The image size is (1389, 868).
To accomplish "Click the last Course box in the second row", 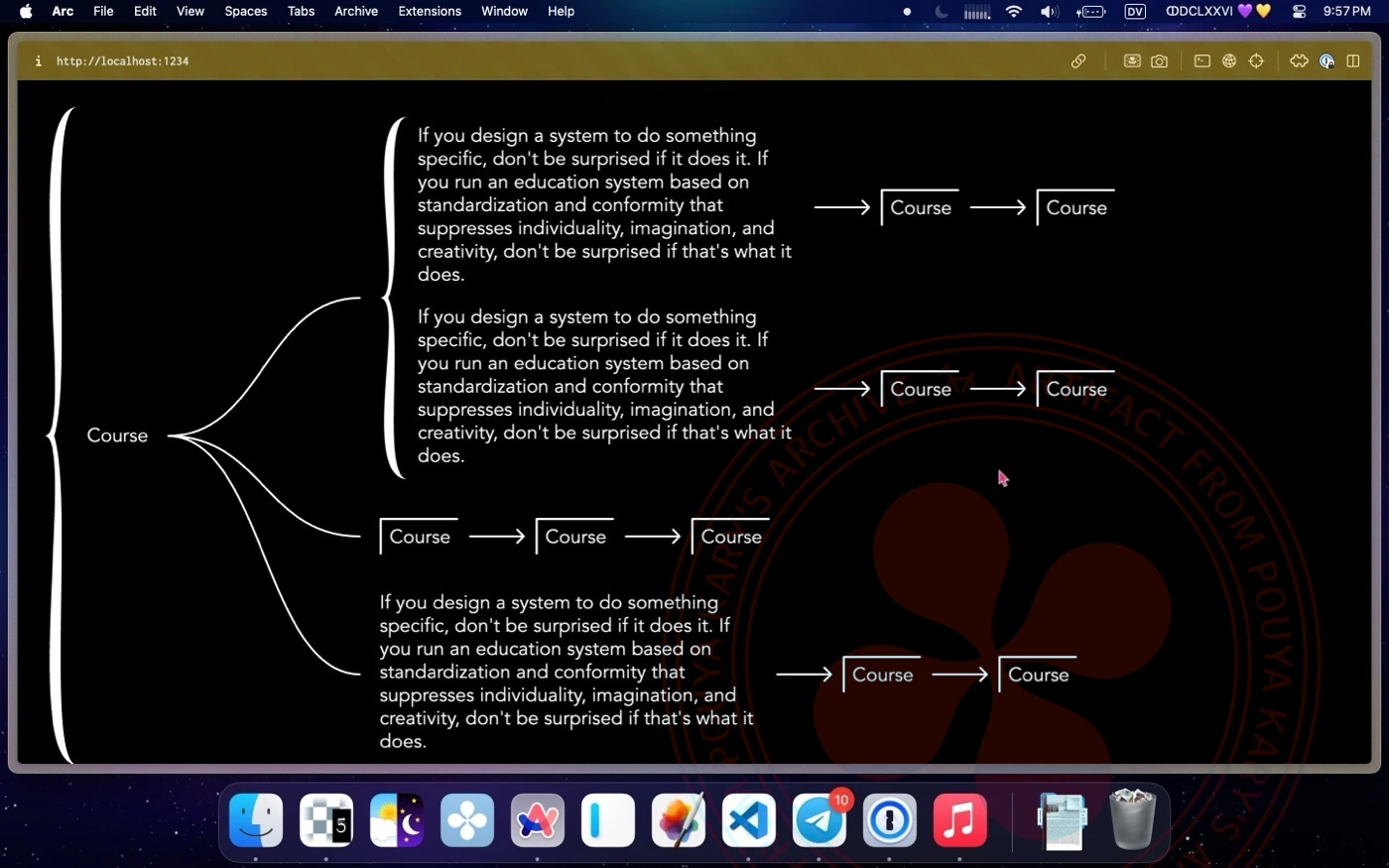I will click(1075, 389).
